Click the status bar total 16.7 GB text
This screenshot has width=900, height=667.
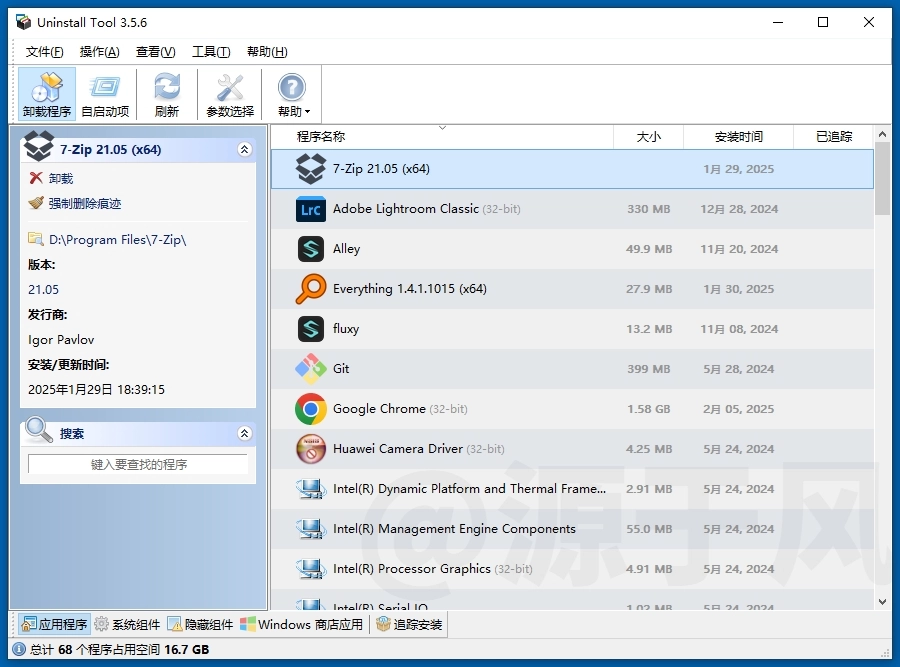187,650
